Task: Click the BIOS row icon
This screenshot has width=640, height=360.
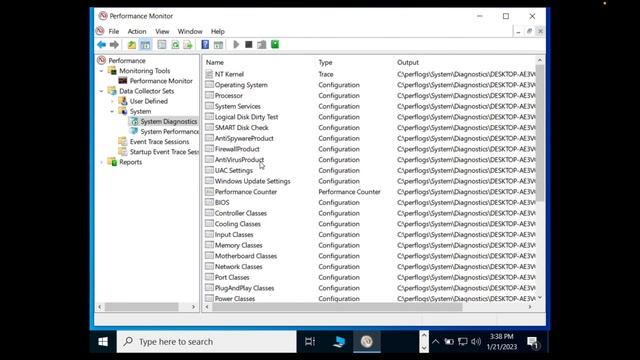Action: [209, 202]
